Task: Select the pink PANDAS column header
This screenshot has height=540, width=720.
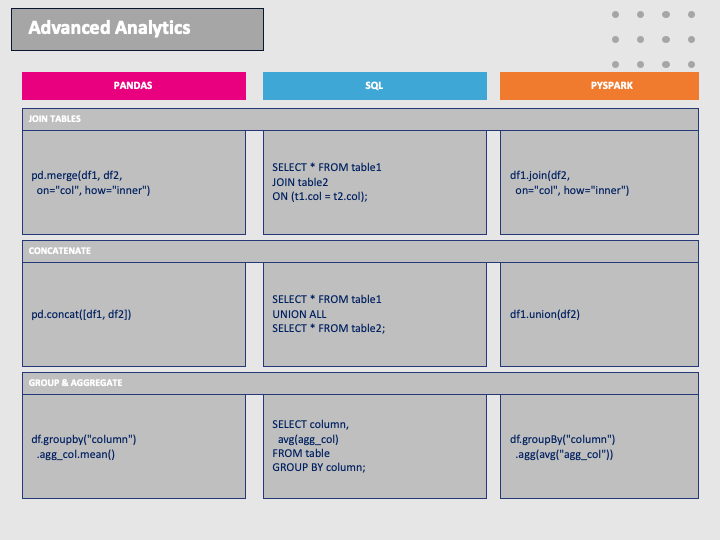Action: click(133, 86)
